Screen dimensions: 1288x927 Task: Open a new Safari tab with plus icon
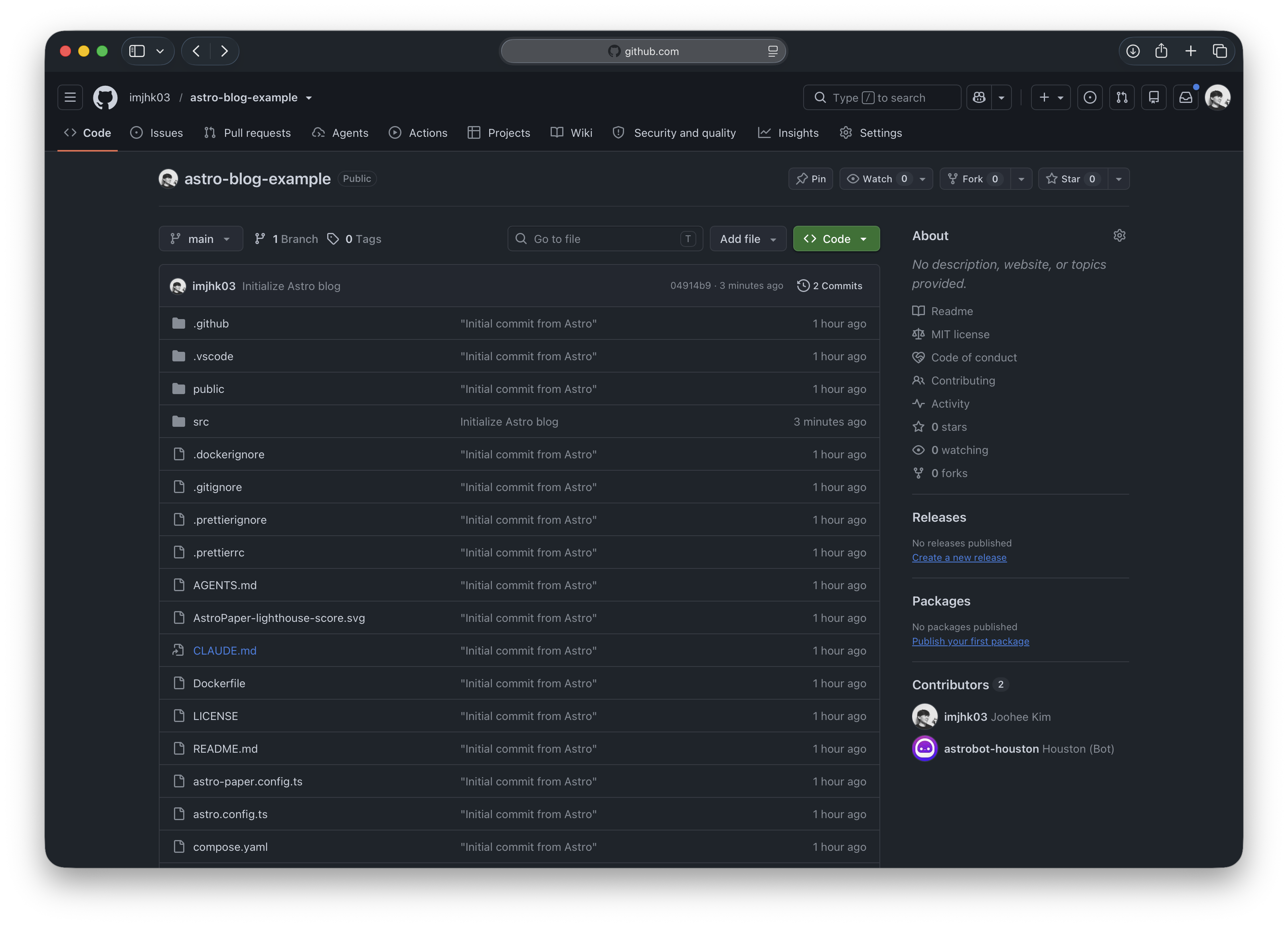[x=1191, y=51]
